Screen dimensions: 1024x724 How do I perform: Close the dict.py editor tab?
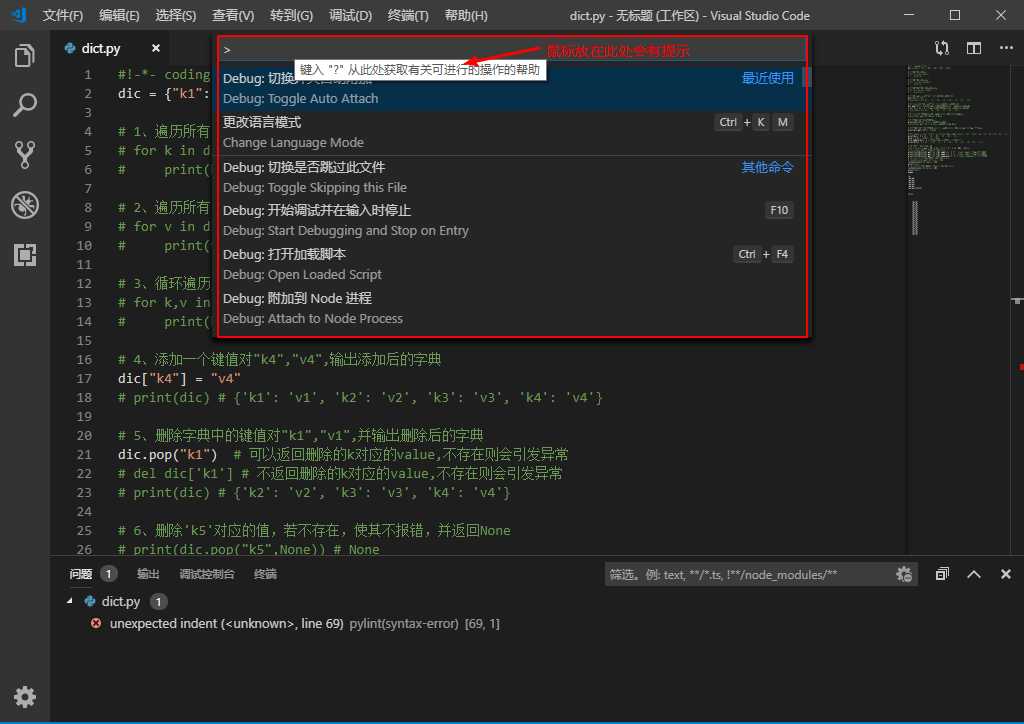click(x=155, y=48)
